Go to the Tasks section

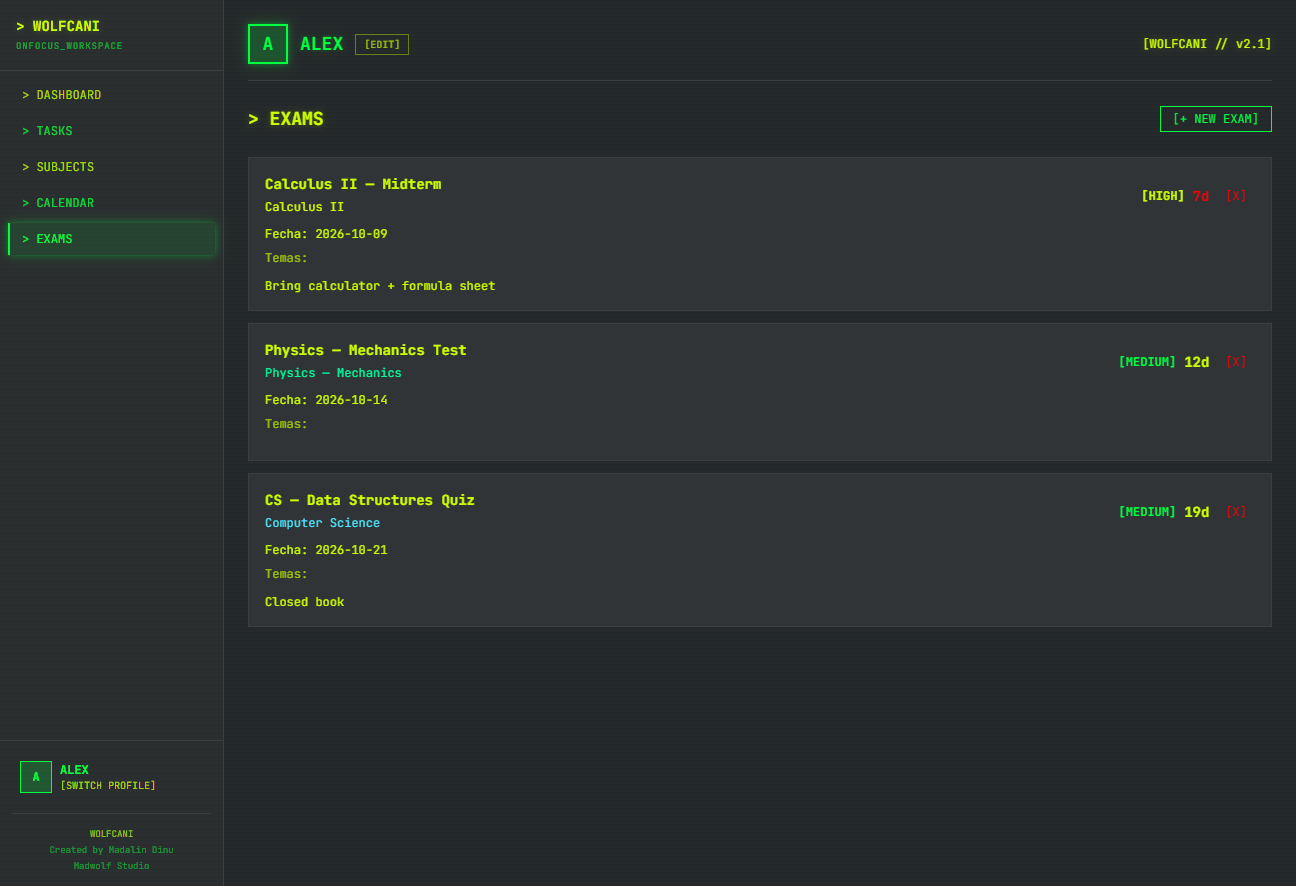click(x=112, y=131)
